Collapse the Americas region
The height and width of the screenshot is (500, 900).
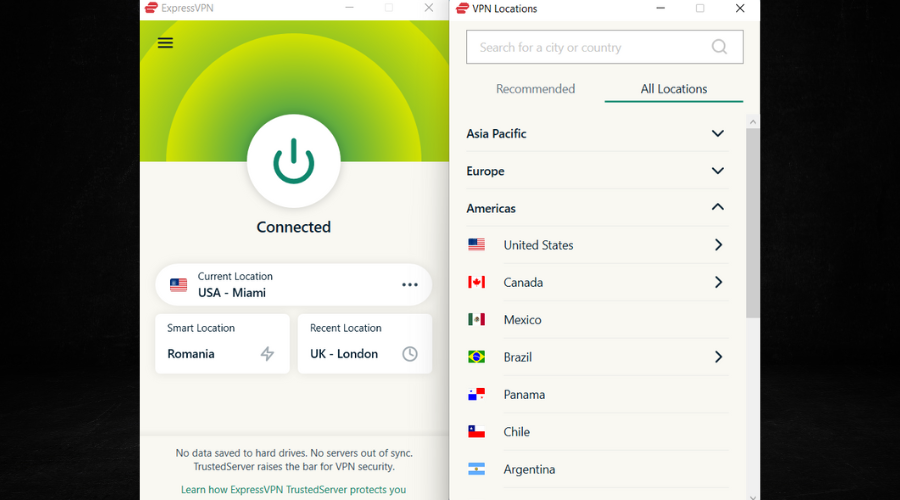click(597, 208)
